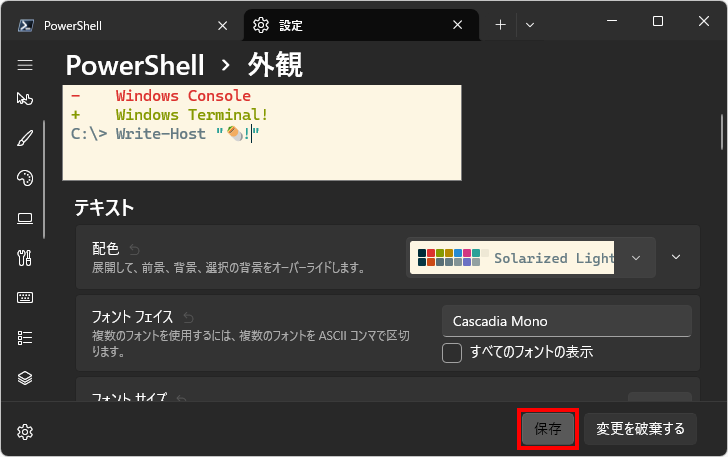Click the テキスト section heading

(104, 207)
